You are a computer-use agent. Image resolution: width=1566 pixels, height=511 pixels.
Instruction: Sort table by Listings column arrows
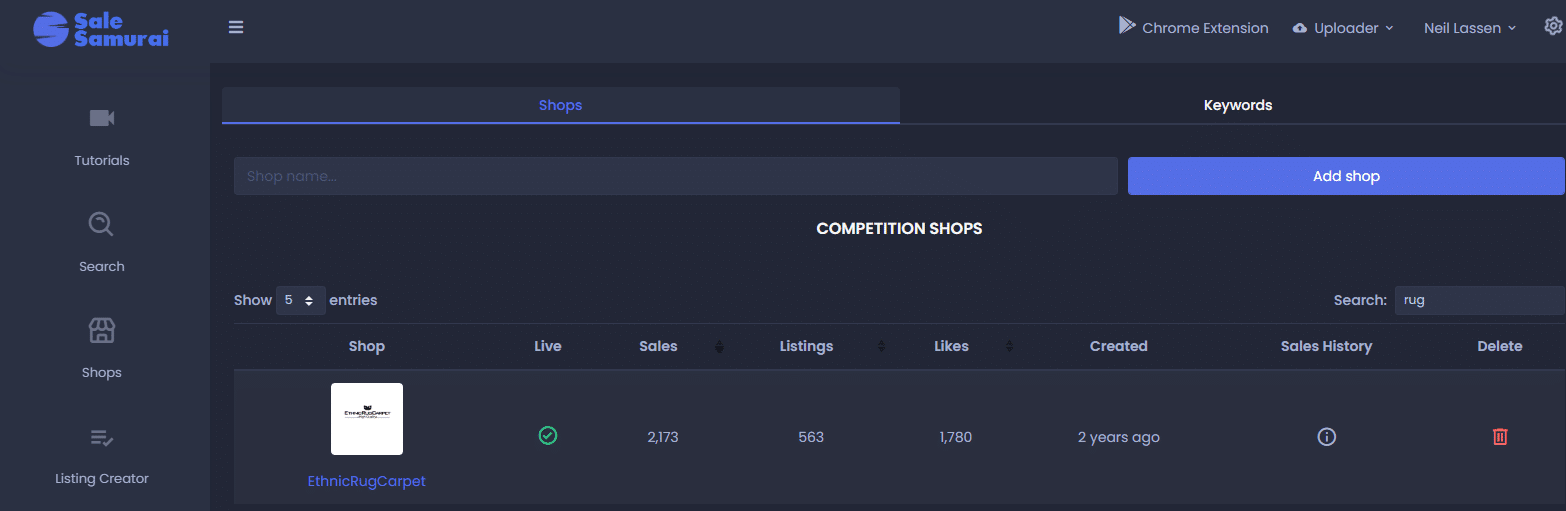[881, 347]
